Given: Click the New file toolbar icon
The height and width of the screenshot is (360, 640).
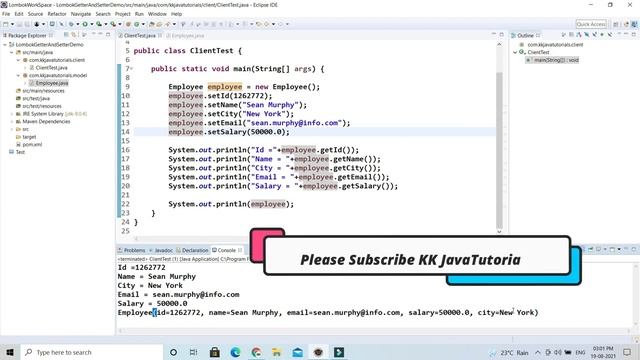Looking at the screenshot, I should (x=6, y=24).
